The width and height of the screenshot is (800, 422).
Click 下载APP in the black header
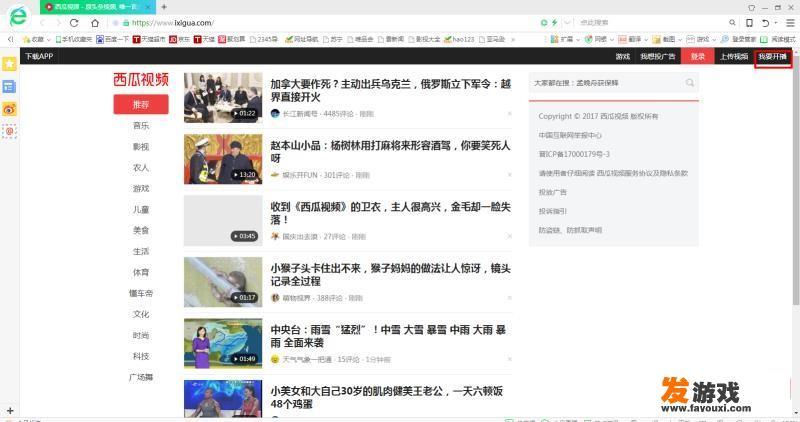pos(39,56)
